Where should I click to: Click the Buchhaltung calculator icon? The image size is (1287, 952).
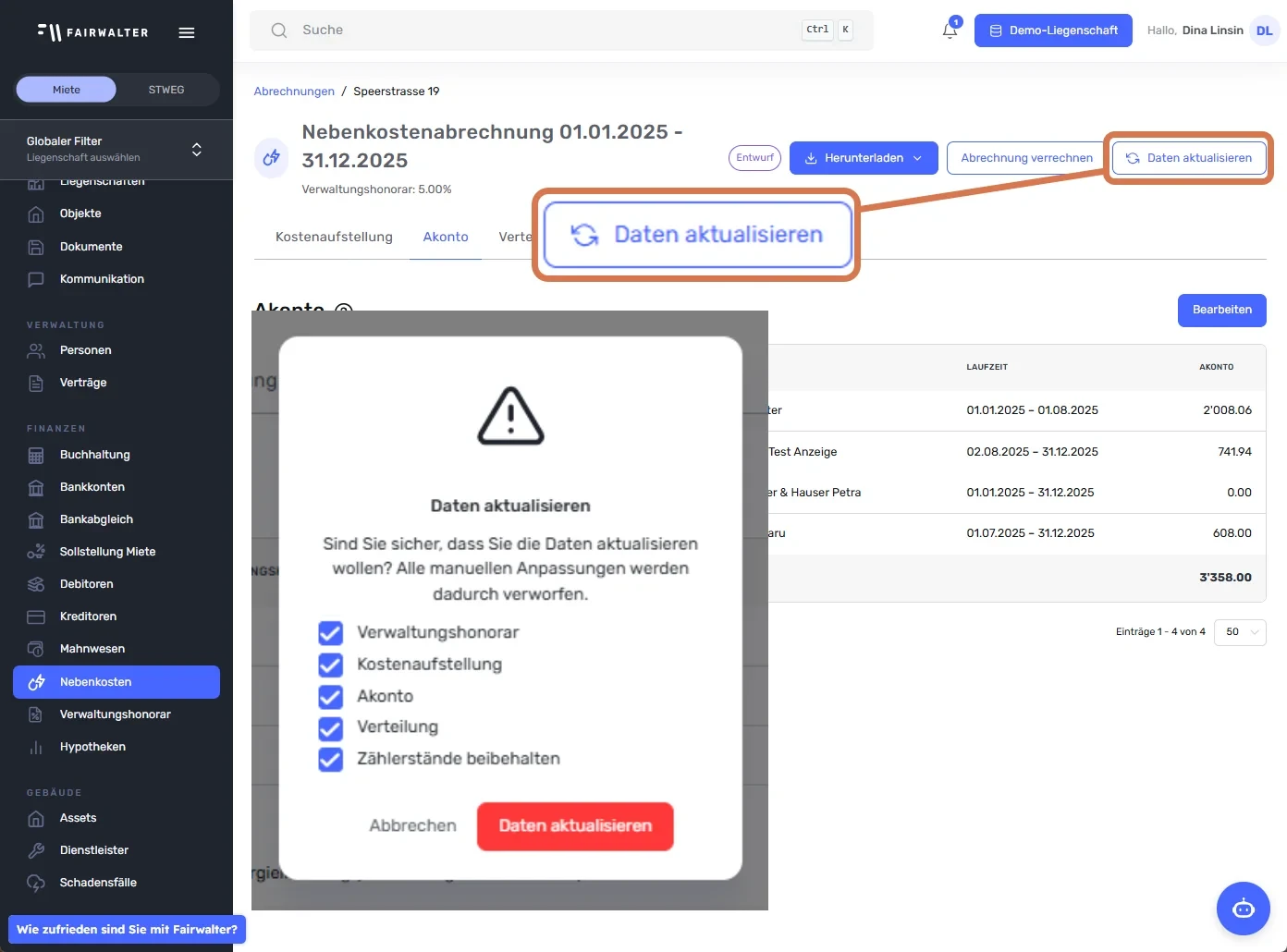(x=36, y=455)
